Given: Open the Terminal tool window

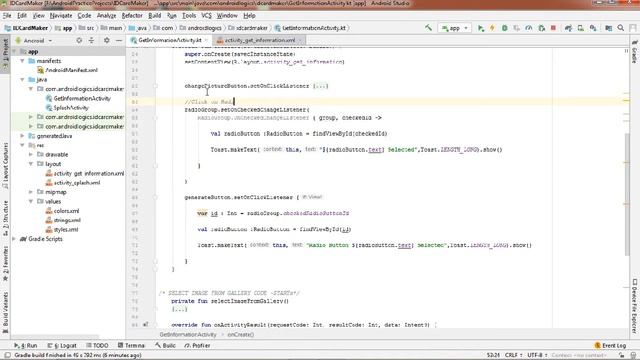Looking at the screenshot, I should coord(131,345).
